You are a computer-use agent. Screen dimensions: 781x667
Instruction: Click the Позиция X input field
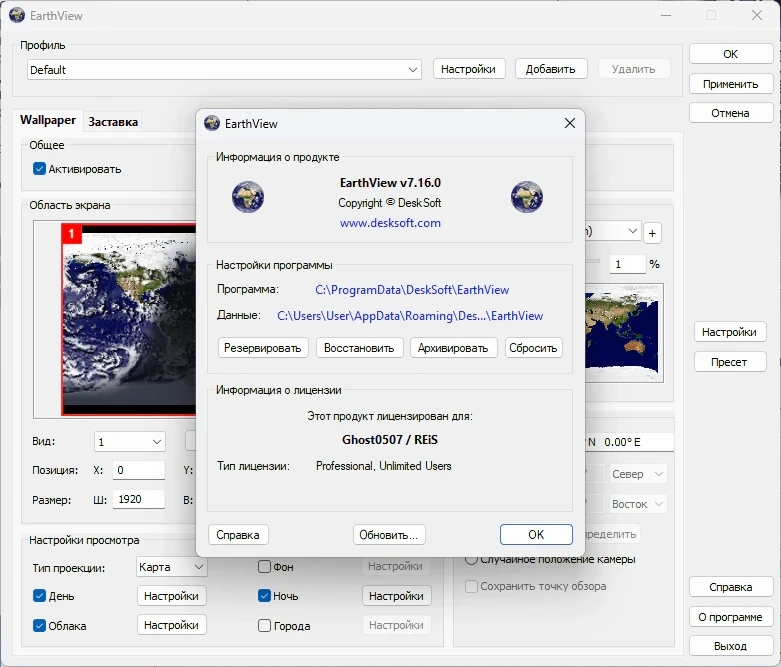[x=139, y=470]
